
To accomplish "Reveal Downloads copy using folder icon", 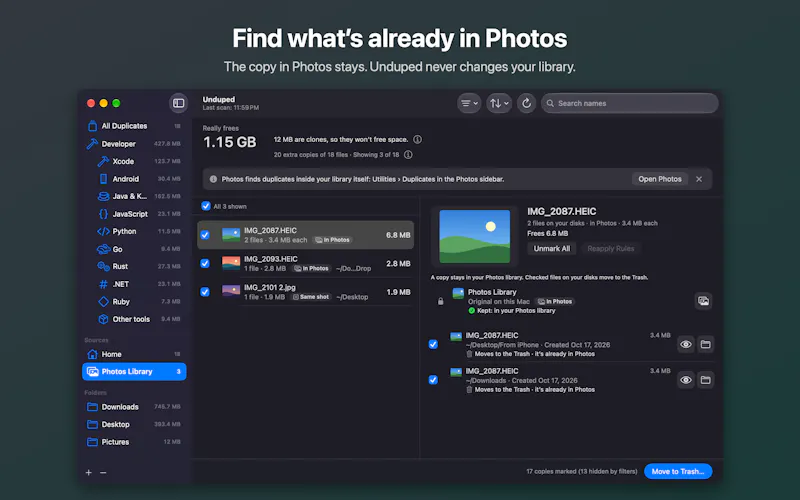I will [706, 380].
